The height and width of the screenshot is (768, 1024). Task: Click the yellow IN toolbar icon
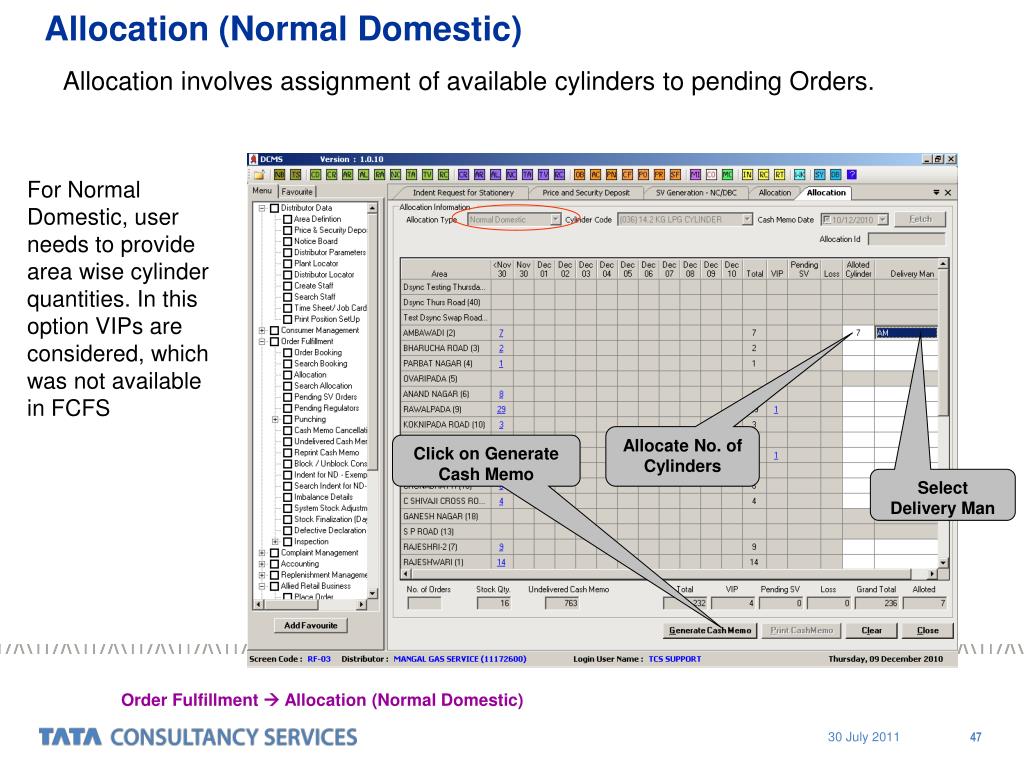coord(747,174)
